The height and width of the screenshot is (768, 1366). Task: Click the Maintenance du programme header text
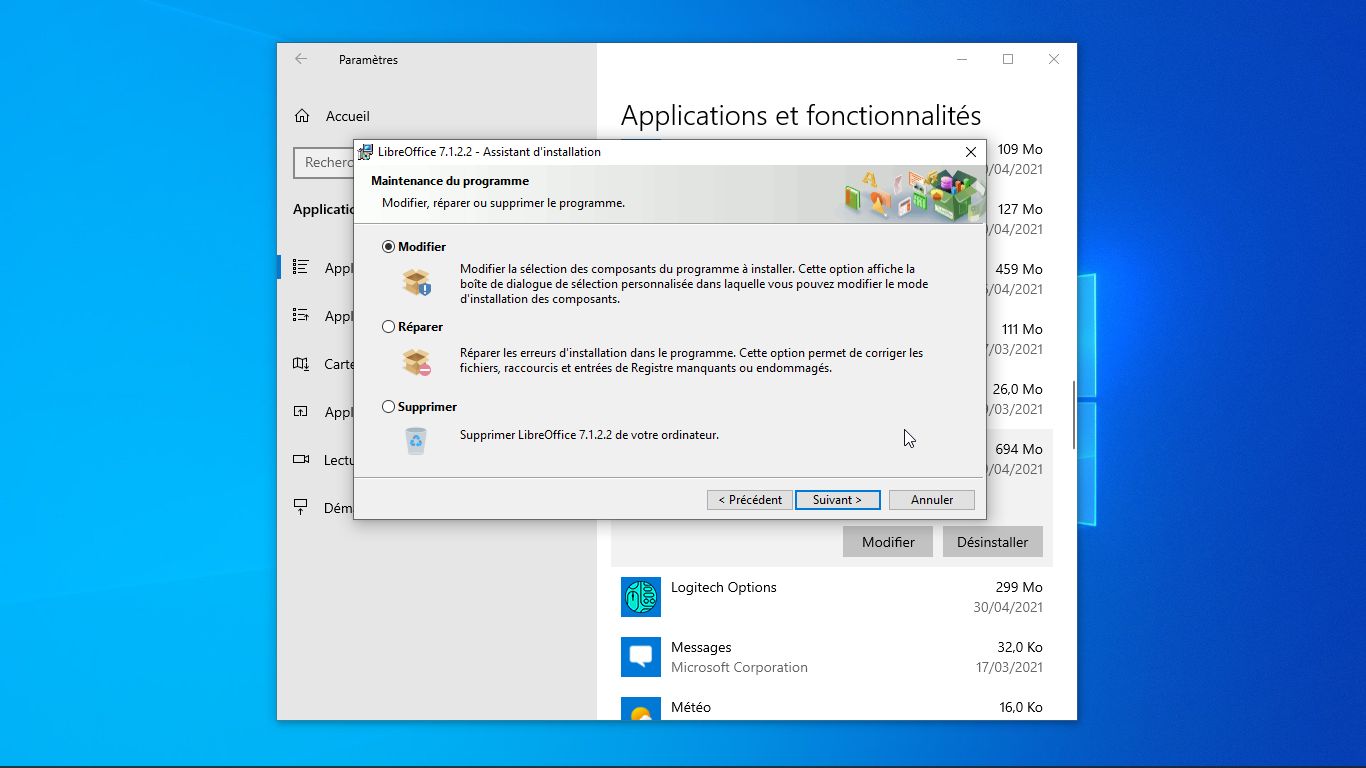tap(450, 181)
